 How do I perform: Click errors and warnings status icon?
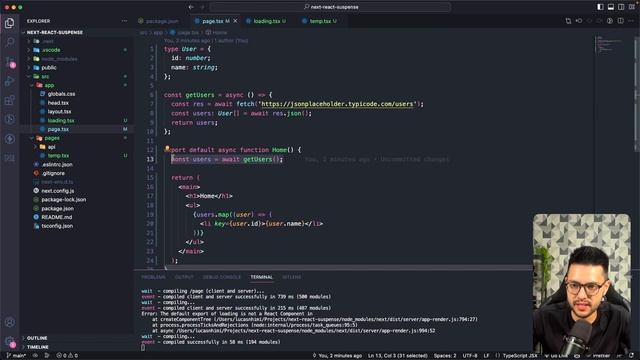pyautogui.click(x=67, y=356)
